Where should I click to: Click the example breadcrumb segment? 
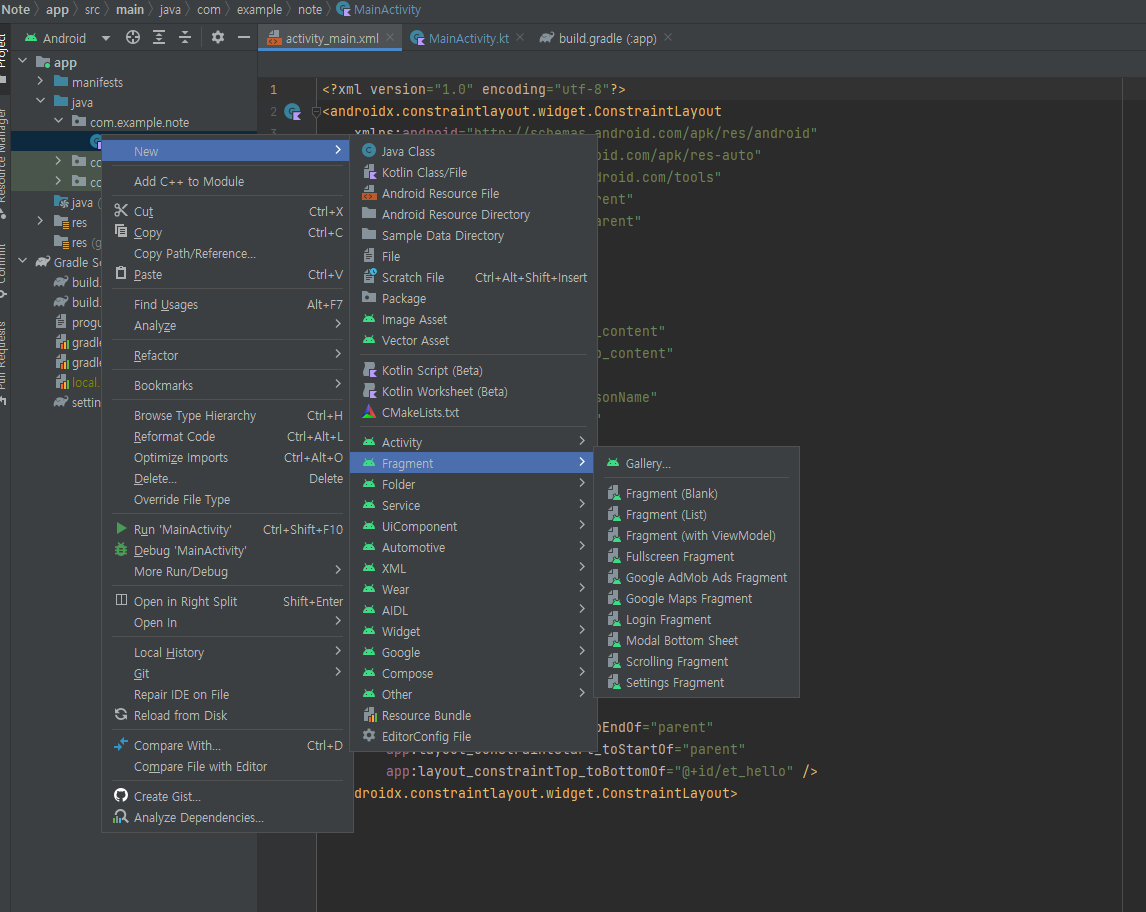[x=259, y=10]
